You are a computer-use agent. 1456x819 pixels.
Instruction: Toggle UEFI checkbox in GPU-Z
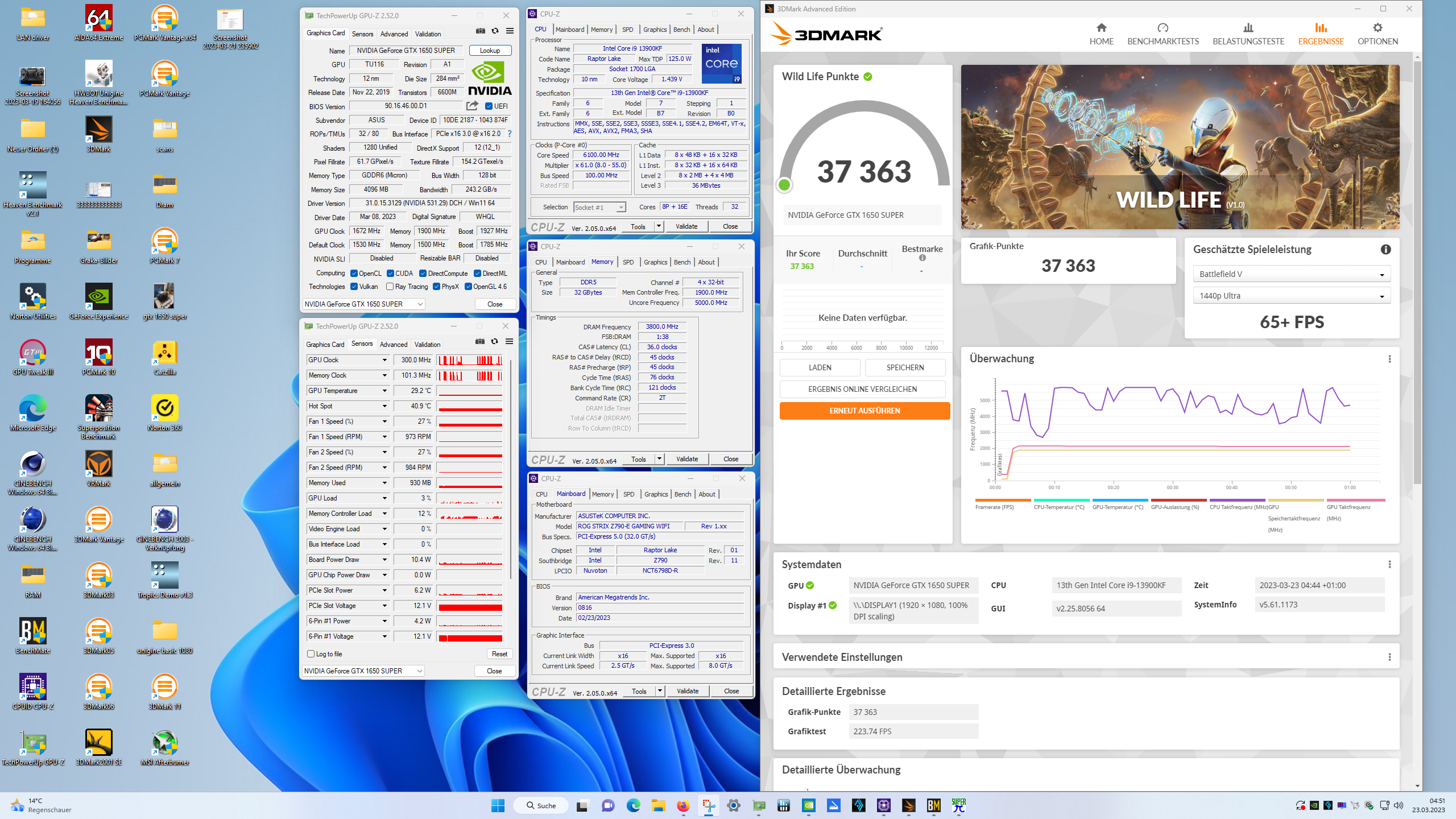(489, 106)
